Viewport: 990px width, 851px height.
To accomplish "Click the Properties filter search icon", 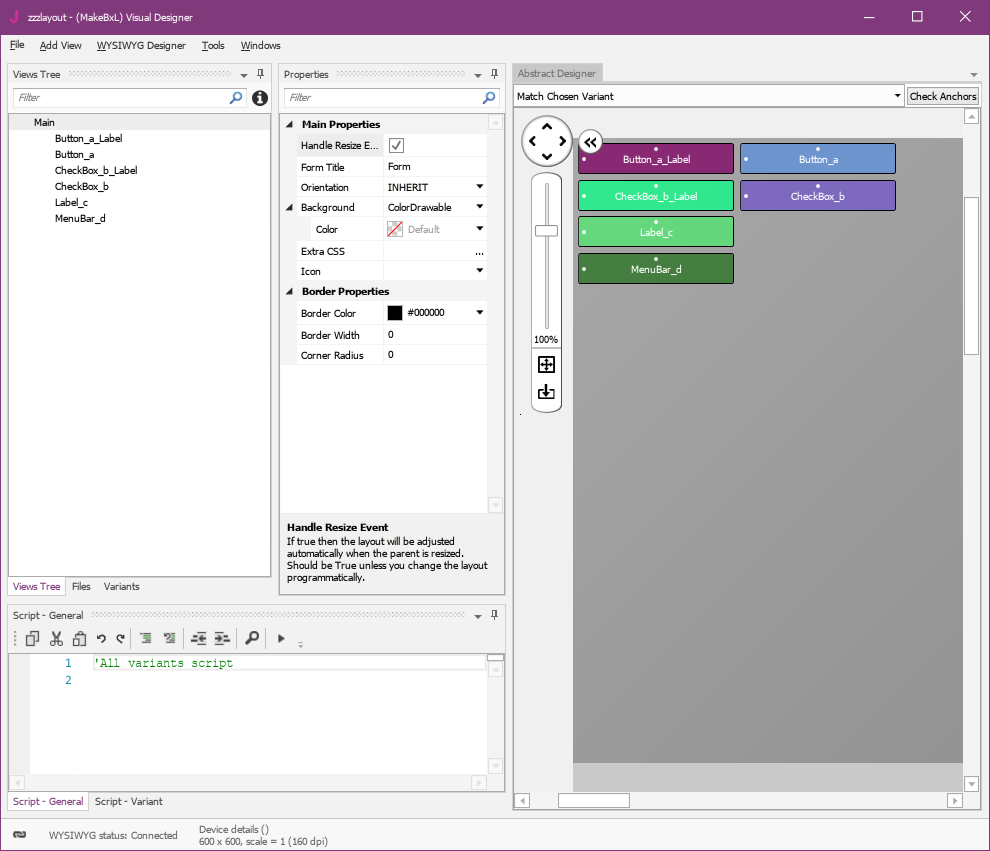I will coord(489,97).
